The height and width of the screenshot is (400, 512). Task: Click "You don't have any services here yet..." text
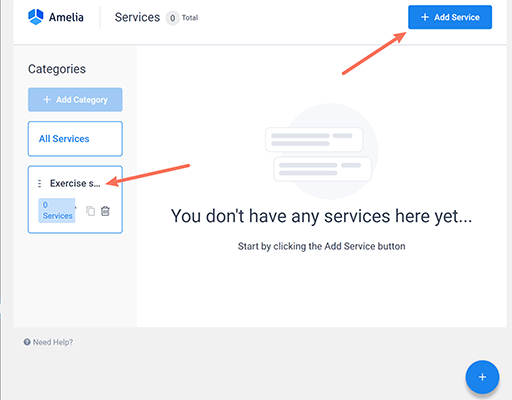[x=321, y=216]
